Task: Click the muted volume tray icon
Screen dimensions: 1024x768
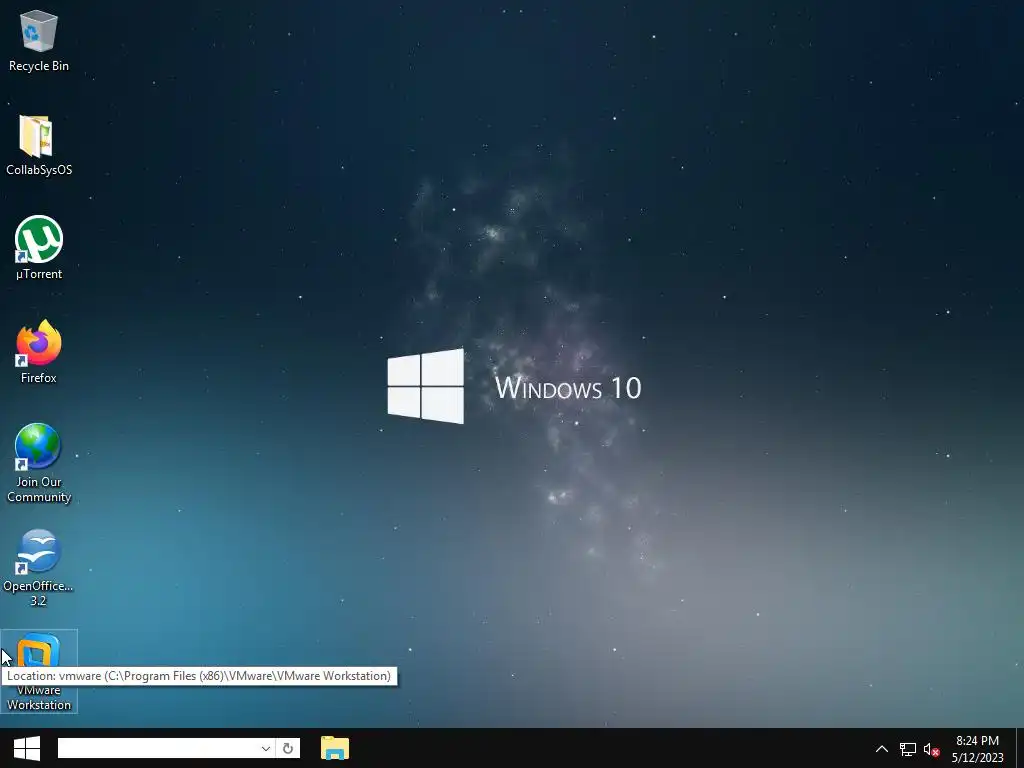Action: (931, 749)
